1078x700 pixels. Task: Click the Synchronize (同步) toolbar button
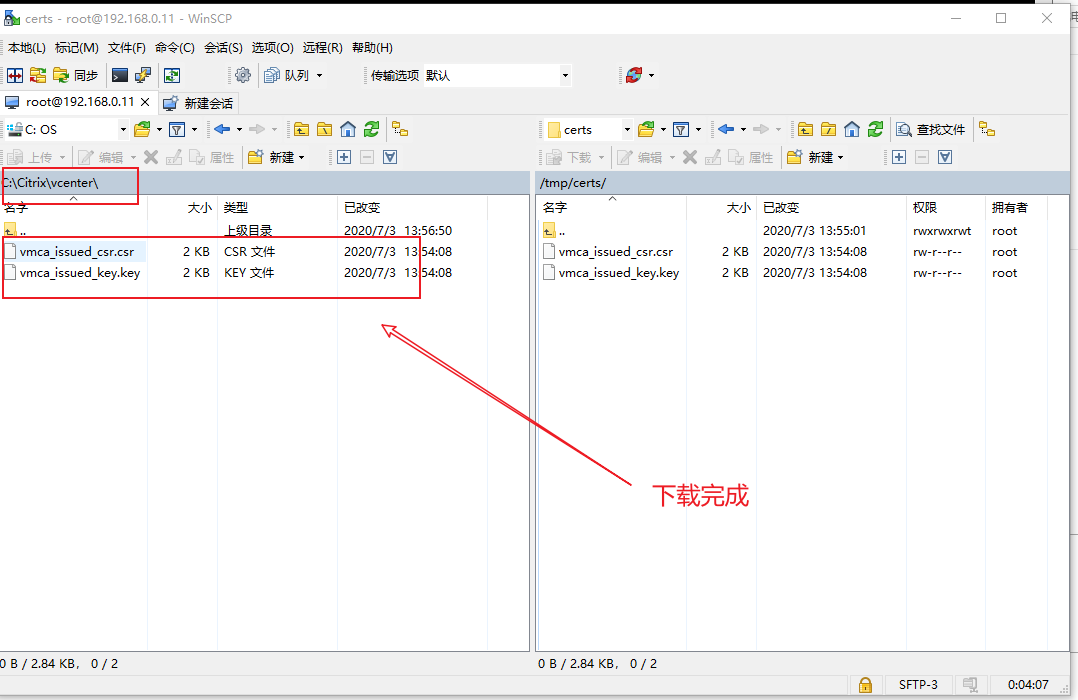76,75
